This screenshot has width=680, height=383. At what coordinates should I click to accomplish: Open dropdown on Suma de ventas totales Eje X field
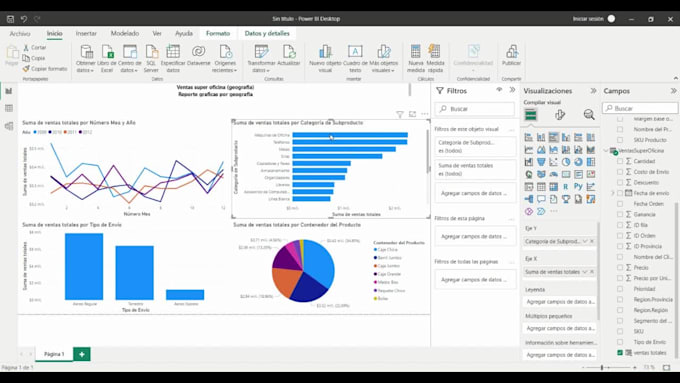[585, 272]
